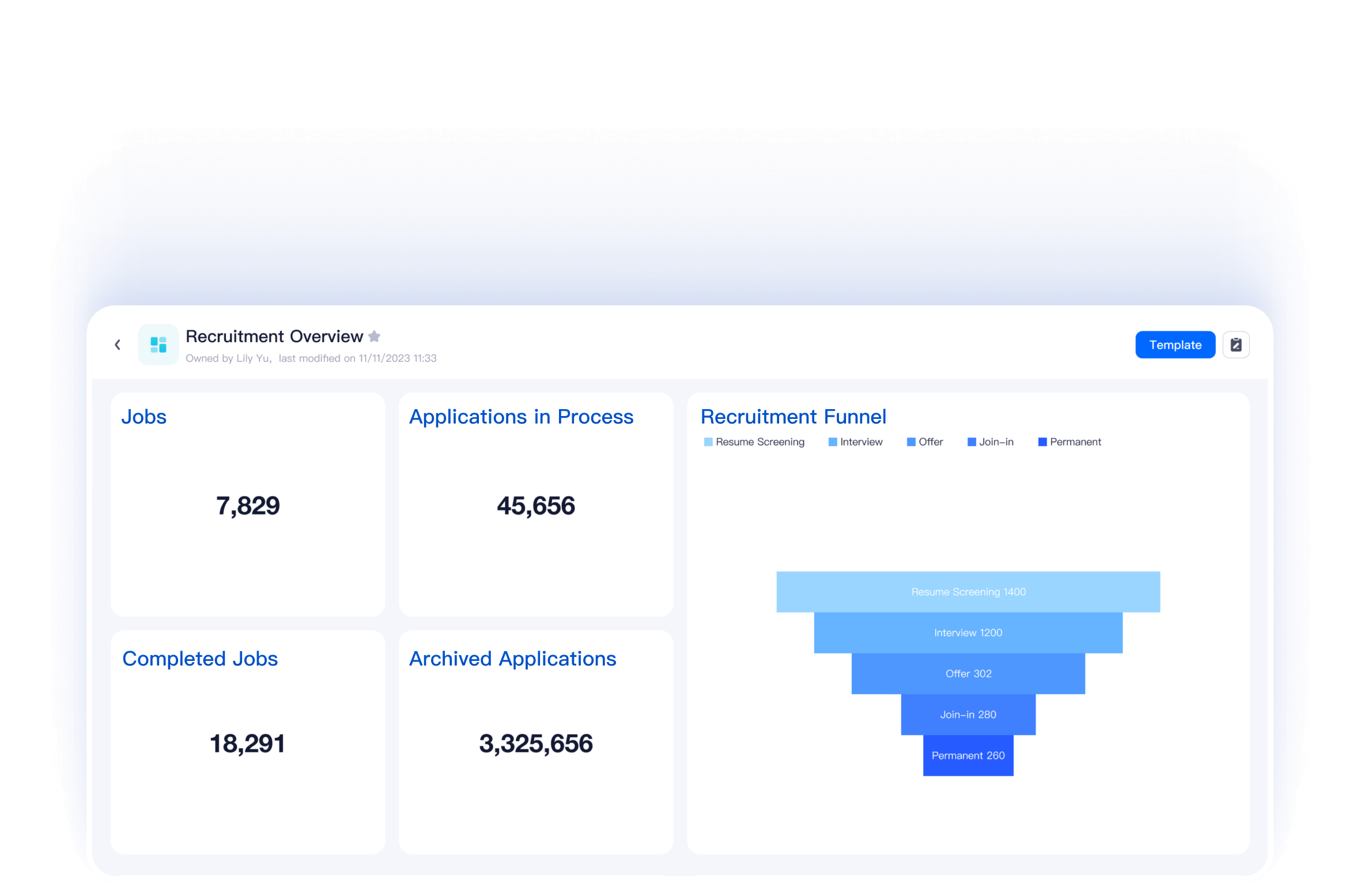Click the Completed Jobs heading link

(200, 659)
